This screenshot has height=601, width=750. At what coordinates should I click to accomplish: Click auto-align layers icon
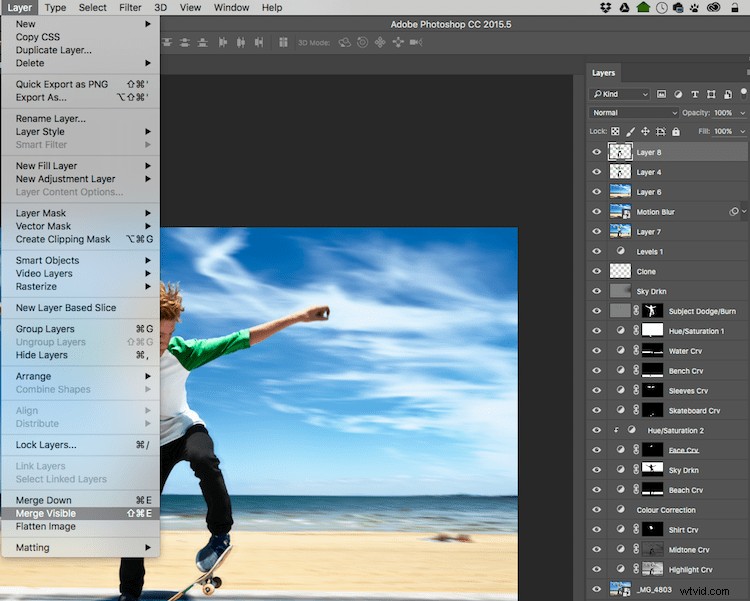pos(283,43)
